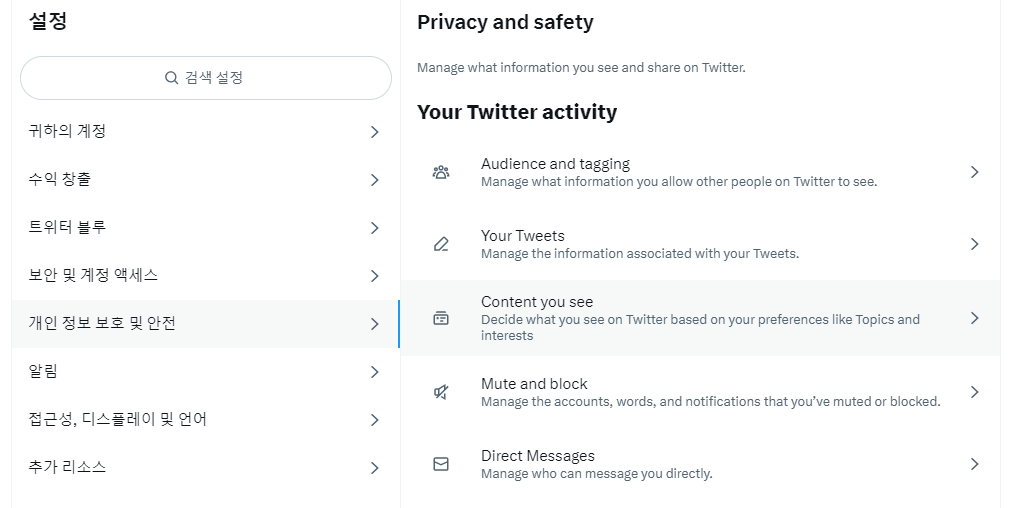Click the Mute and block speaker icon
This screenshot has height=508, width=1013.
click(441, 392)
